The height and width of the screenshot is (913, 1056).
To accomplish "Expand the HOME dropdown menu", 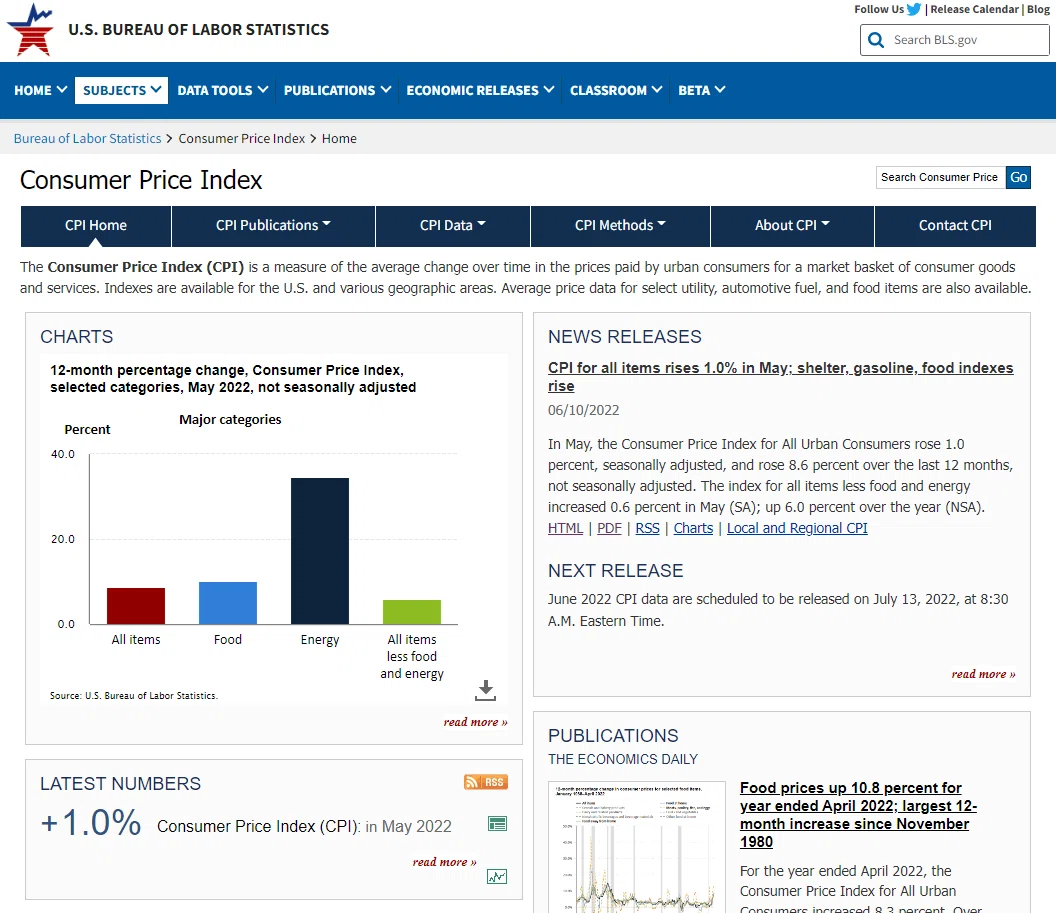I will pos(40,90).
